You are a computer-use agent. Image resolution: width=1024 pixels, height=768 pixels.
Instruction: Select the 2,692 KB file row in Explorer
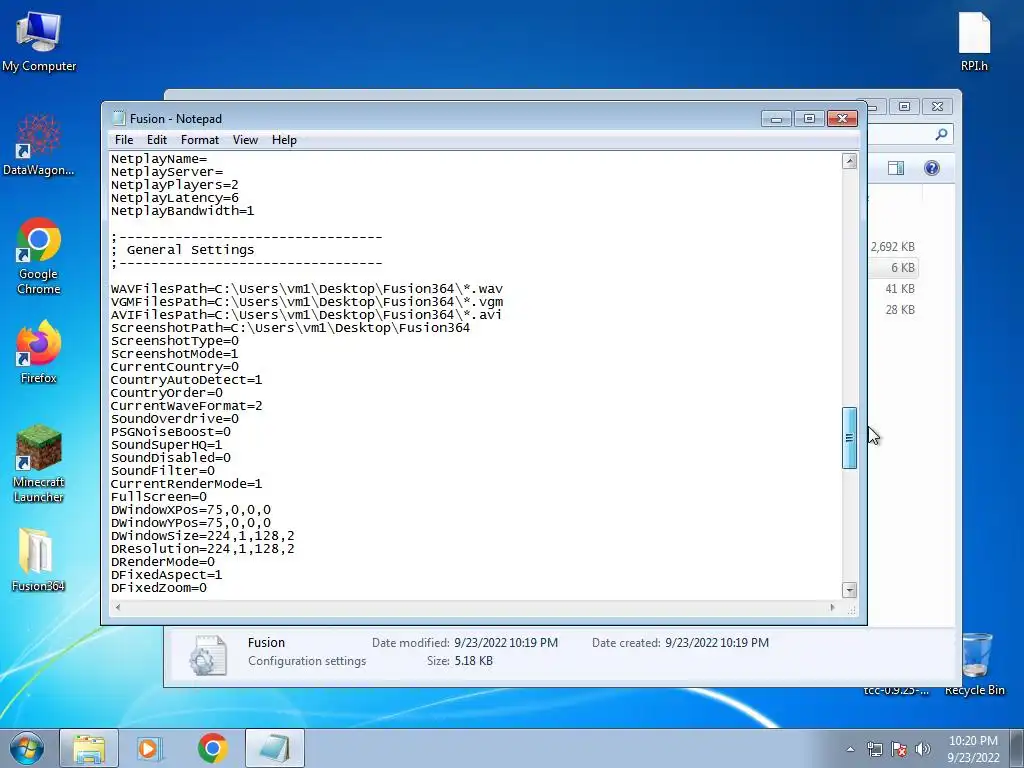[893, 247]
